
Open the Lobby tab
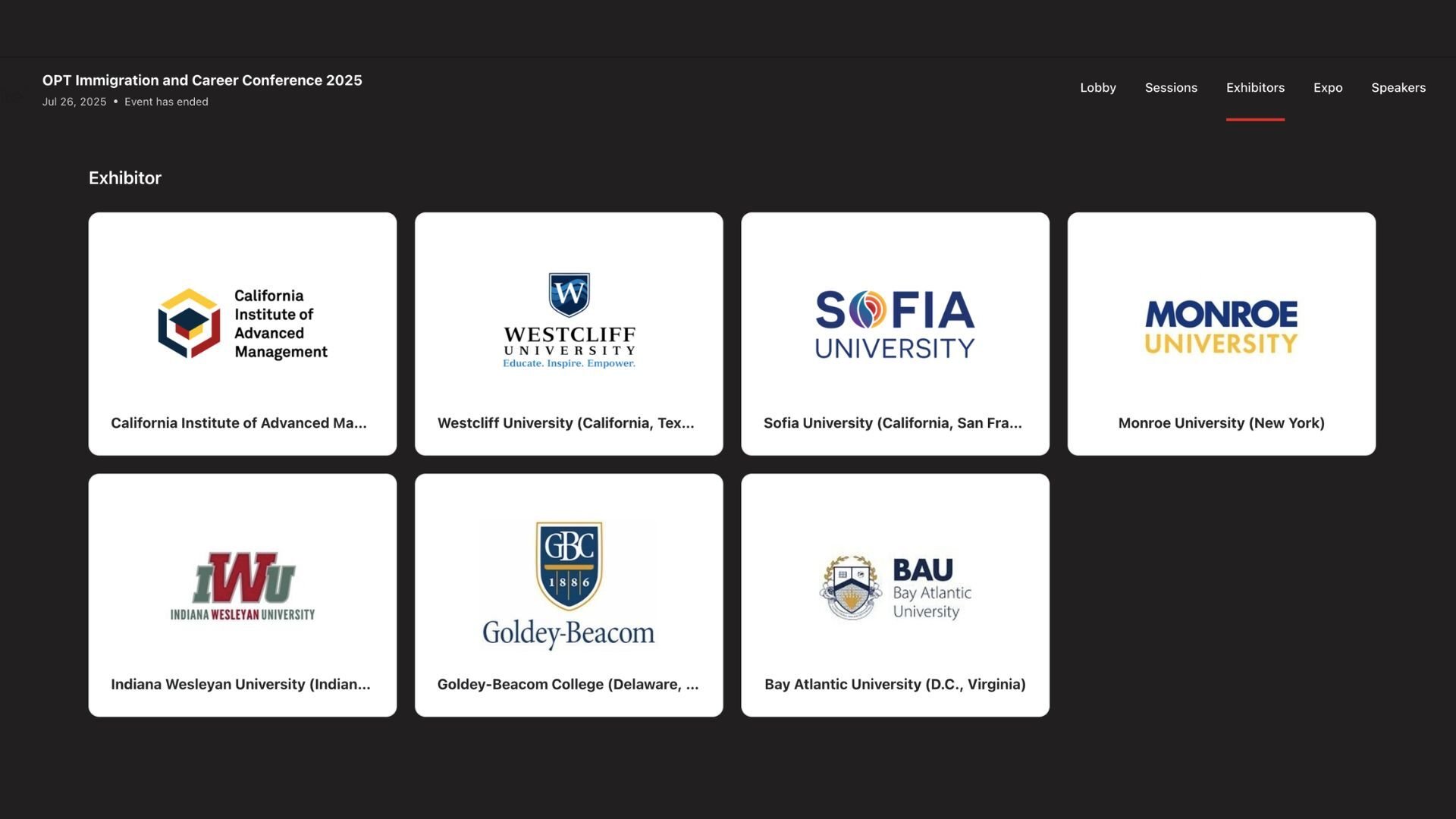tap(1097, 88)
